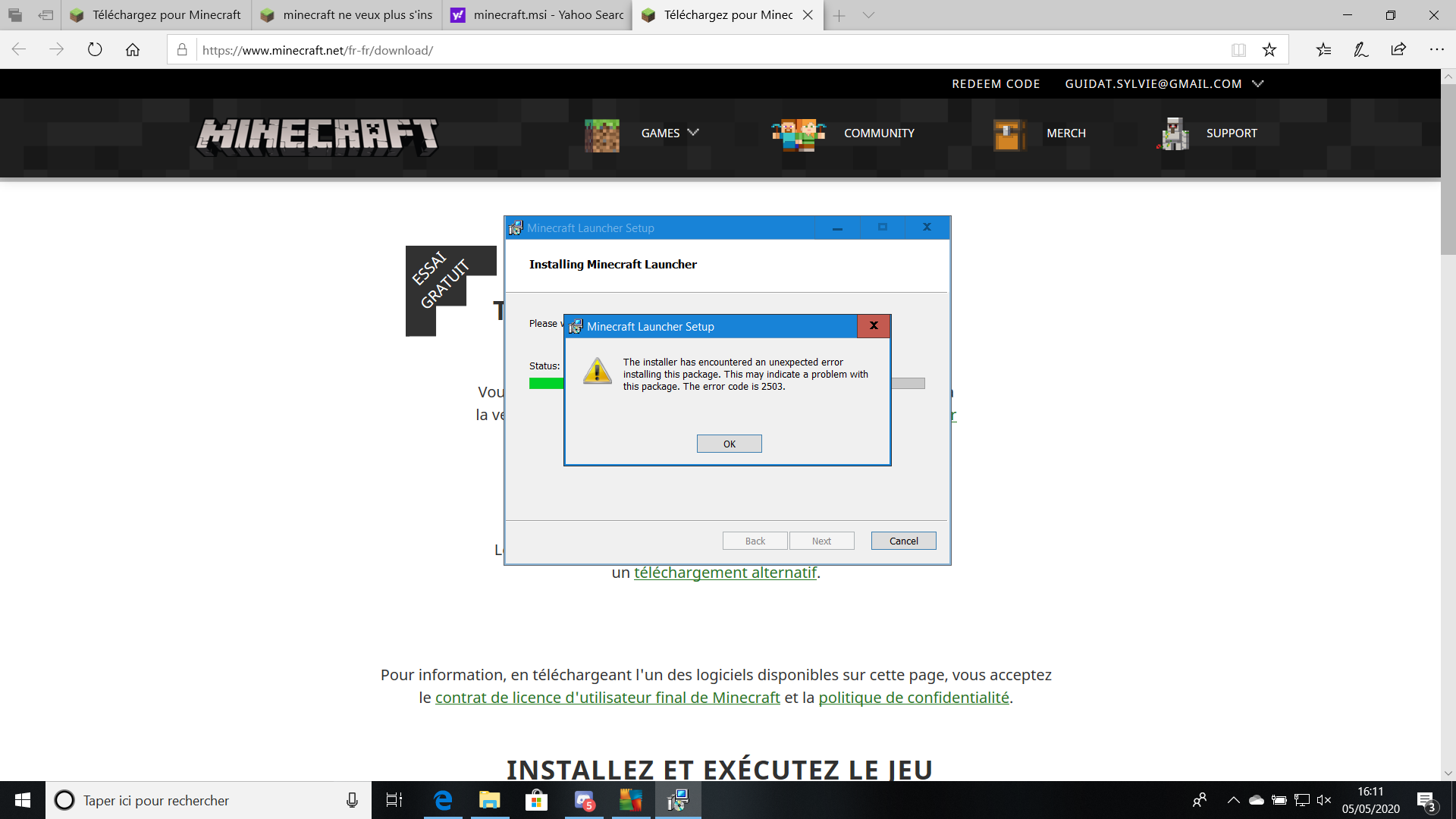Viewport: 1456px width, 819px height.
Task: Toggle the muted volume speaker icon
Action: click(x=1324, y=800)
